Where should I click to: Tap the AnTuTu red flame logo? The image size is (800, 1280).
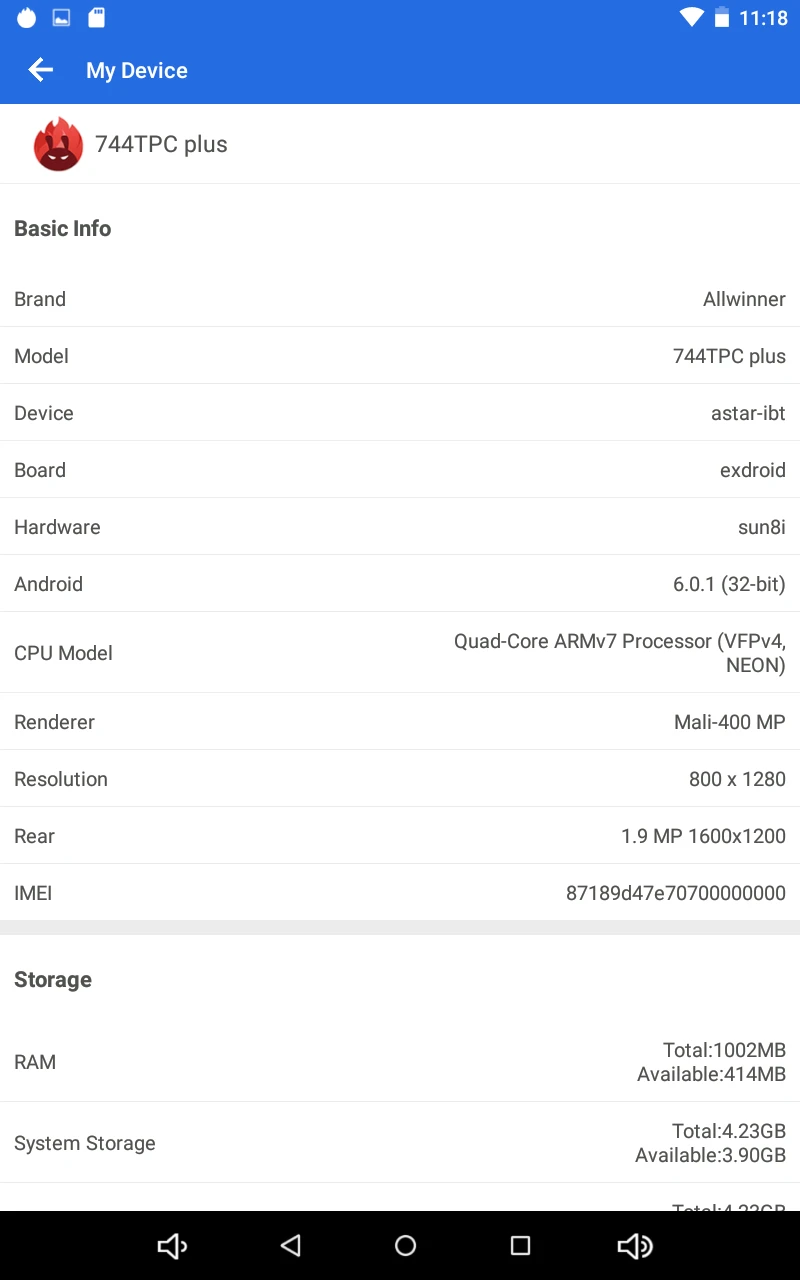point(58,145)
